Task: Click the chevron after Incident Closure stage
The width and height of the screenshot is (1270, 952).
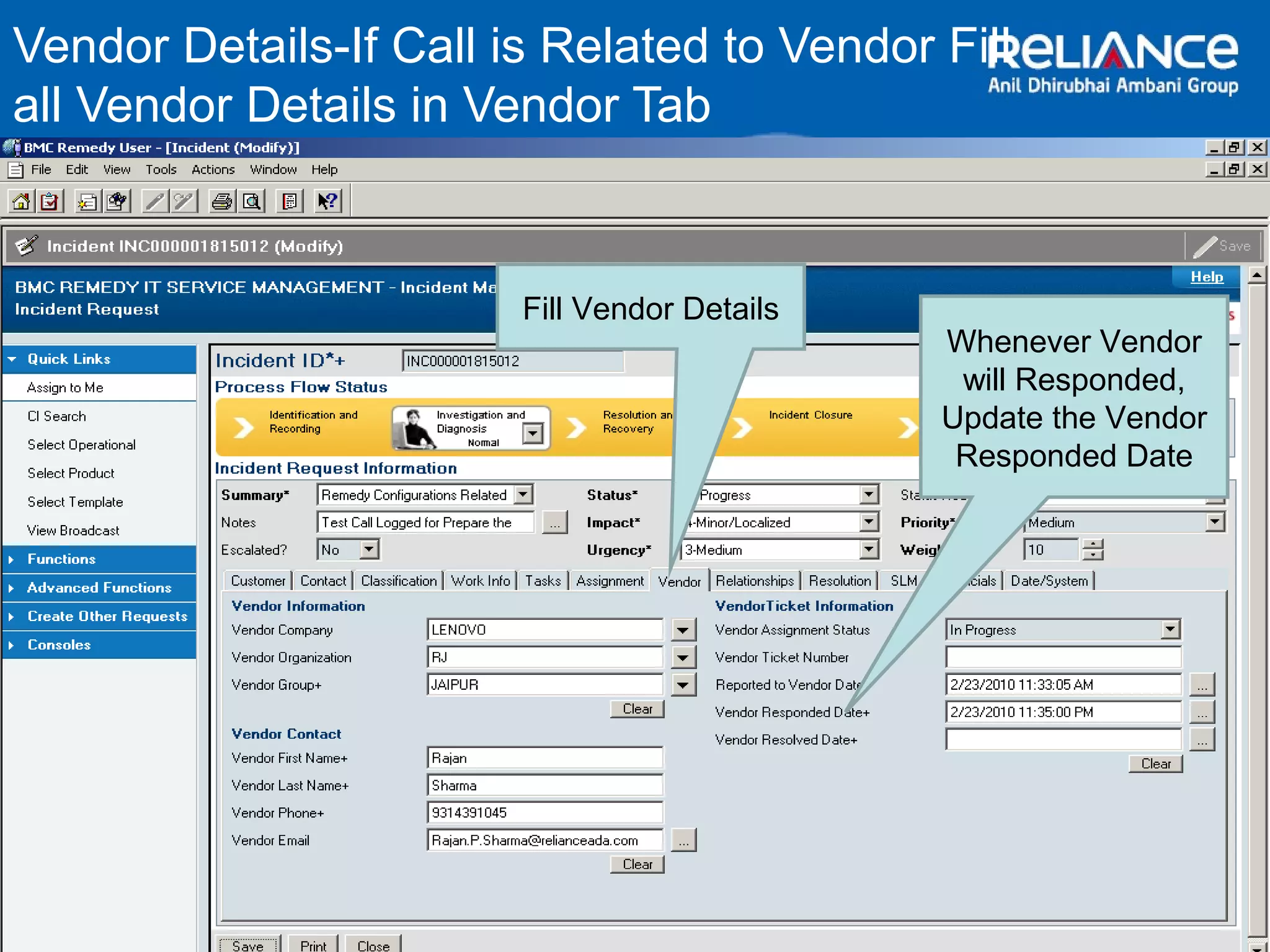Action: coord(907,428)
